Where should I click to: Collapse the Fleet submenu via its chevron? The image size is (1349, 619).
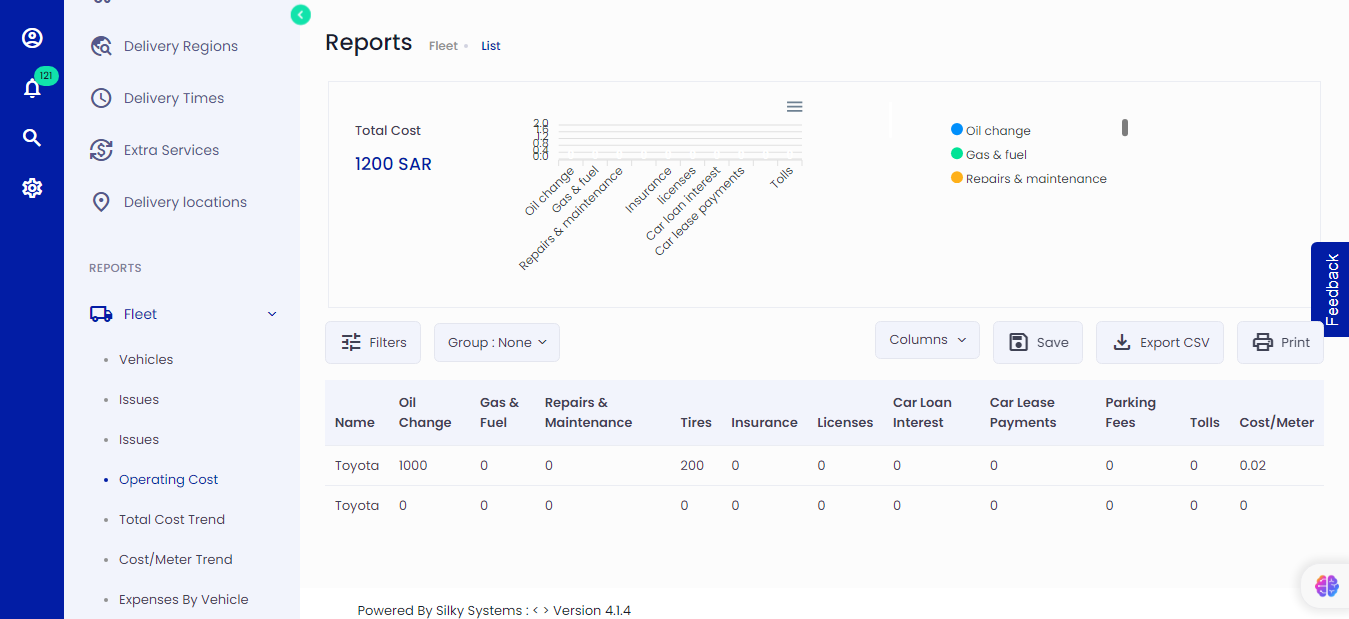271,313
